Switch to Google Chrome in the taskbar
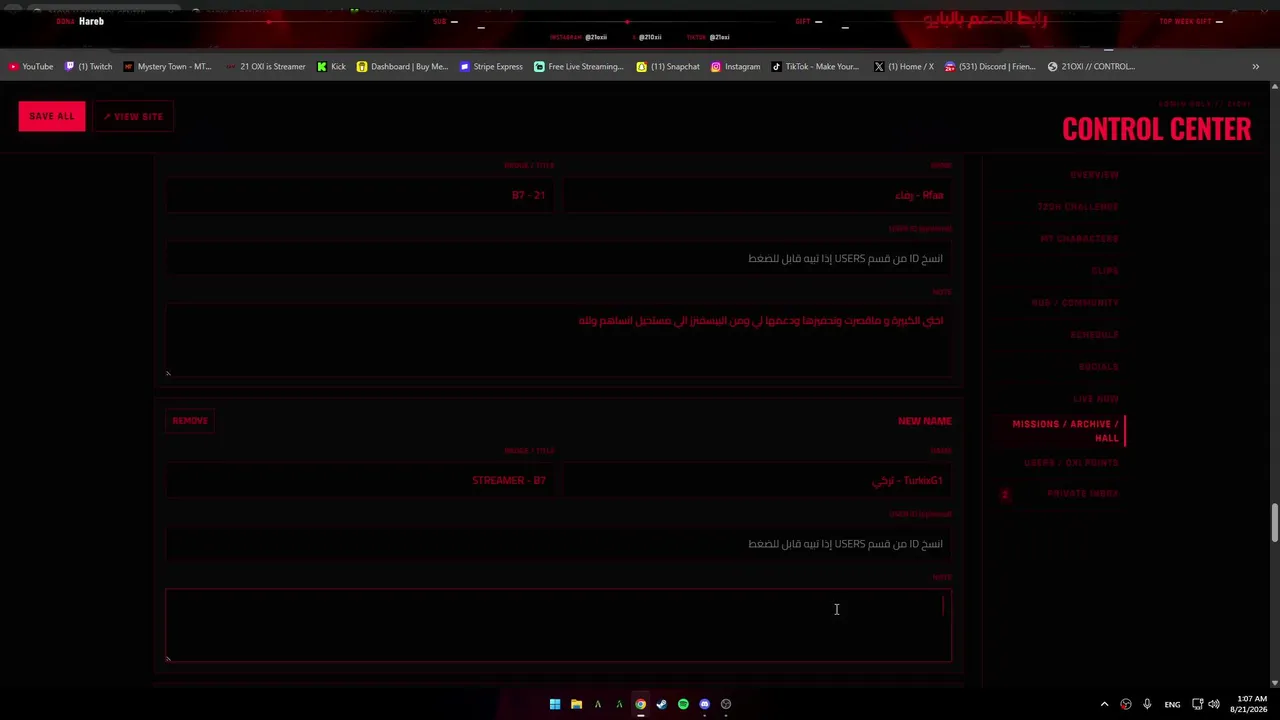The width and height of the screenshot is (1280, 720). [640, 704]
